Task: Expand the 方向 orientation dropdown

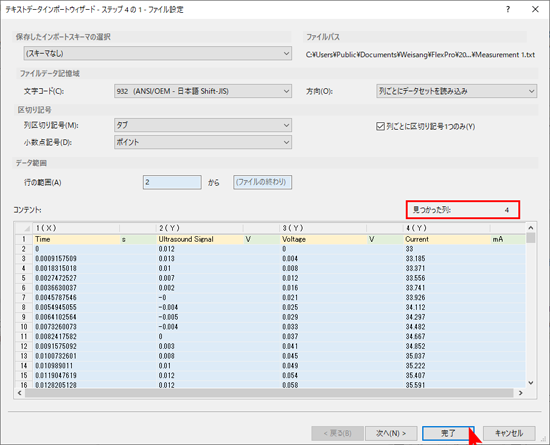Action: pos(456,91)
